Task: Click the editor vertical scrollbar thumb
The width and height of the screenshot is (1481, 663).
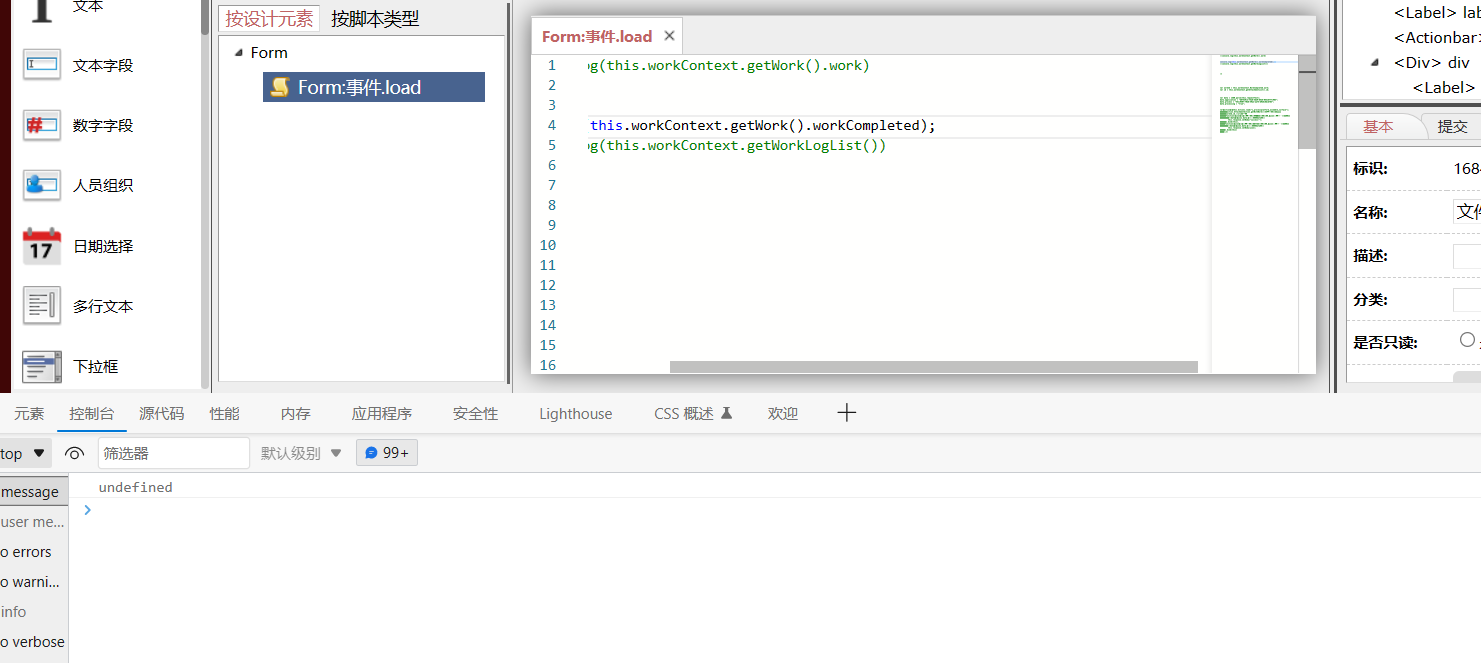Action: (x=1307, y=102)
